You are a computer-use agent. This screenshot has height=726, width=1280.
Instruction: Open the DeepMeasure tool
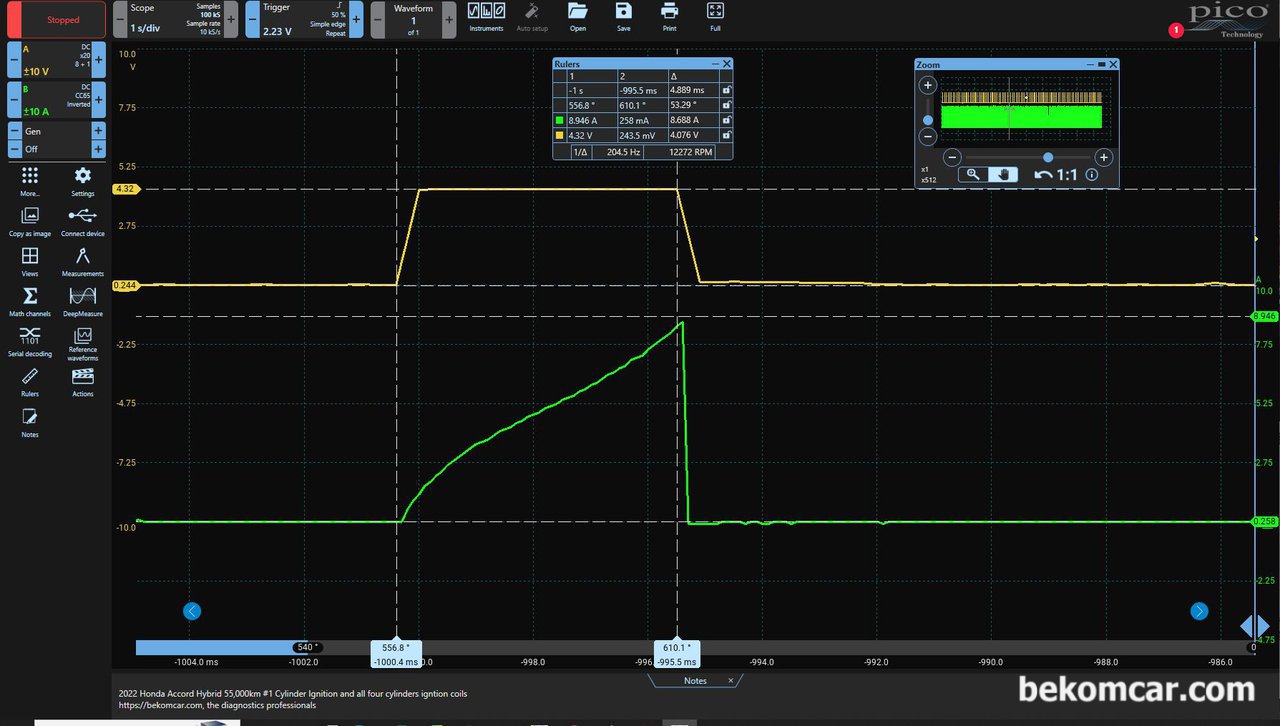[83, 301]
